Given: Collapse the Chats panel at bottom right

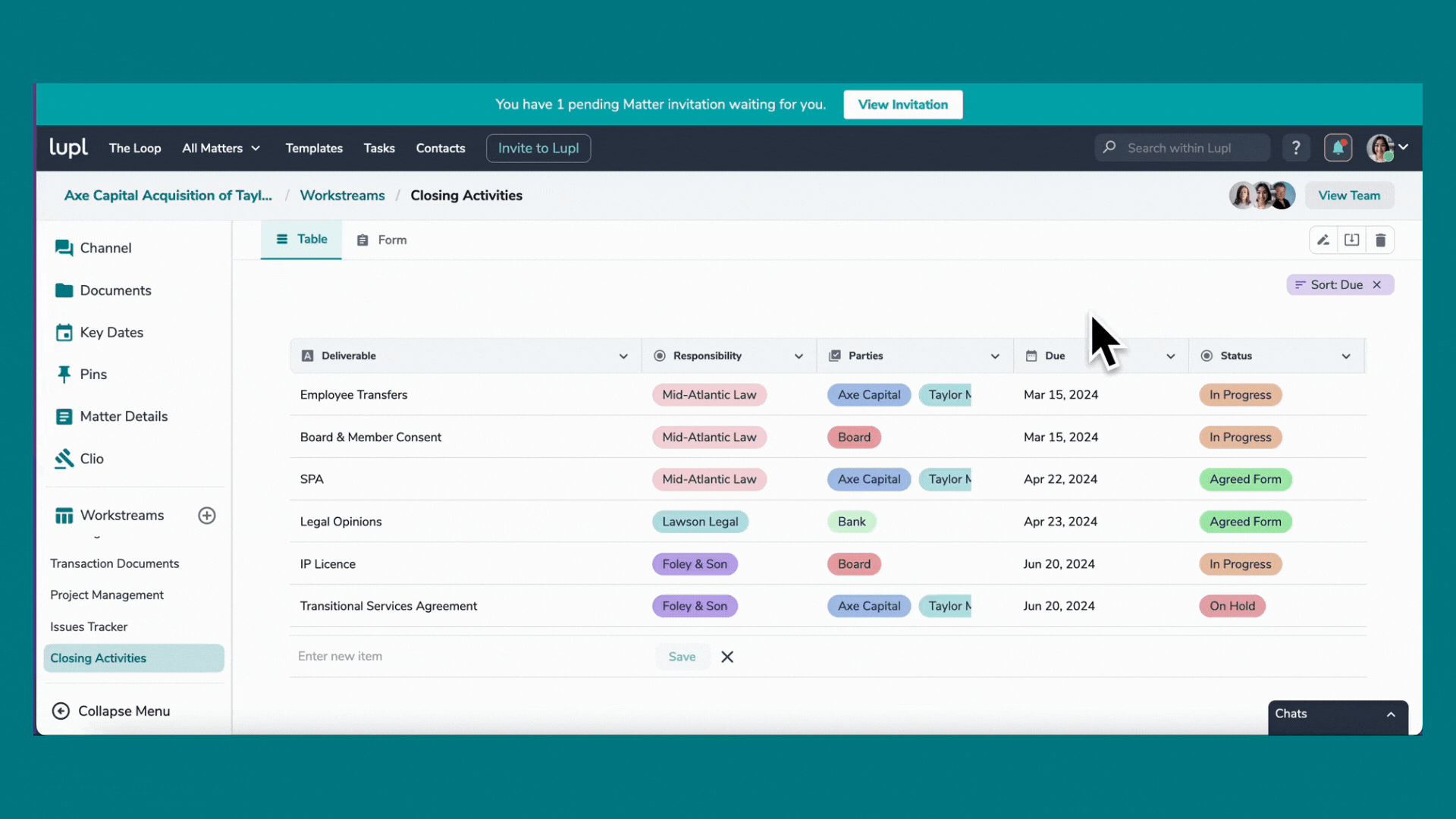Looking at the screenshot, I should (x=1392, y=714).
